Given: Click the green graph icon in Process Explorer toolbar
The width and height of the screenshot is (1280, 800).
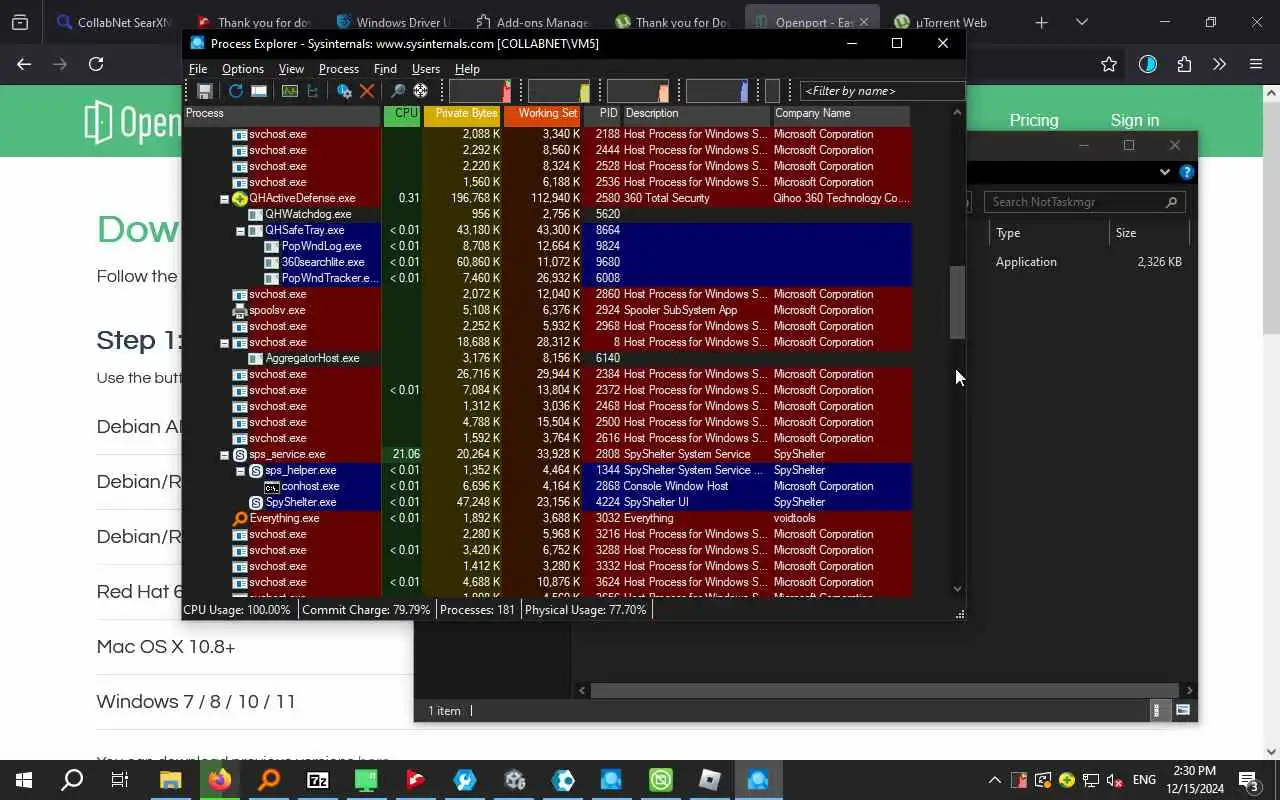Looking at the screenshot, I should click(x=290, y=91).
